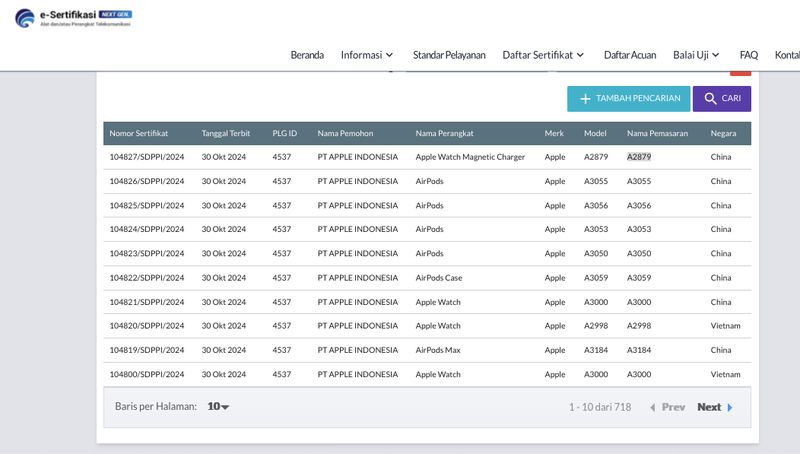Open the Kontak menu item
Screen dimensions: 800x454
(x=787, y=55)
